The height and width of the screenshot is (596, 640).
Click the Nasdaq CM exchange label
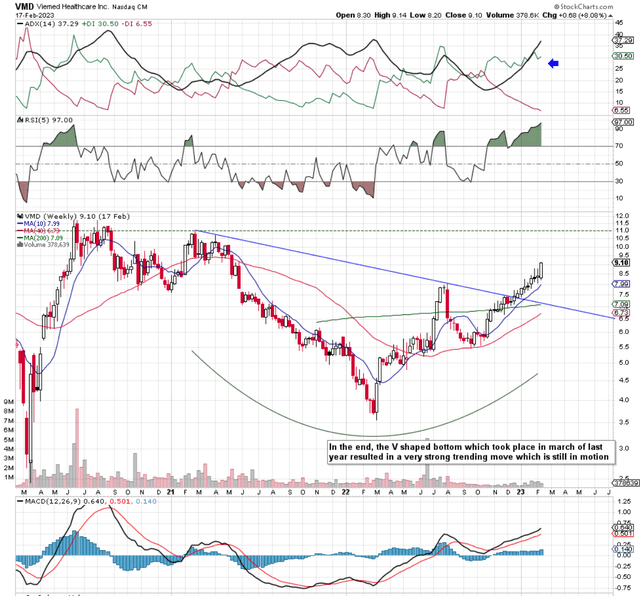click(x=130, y=7)
